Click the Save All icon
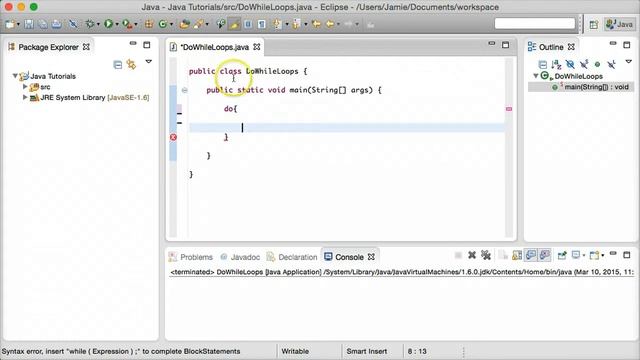Viewport: 640px width, 360px height. tap(42, 24)
